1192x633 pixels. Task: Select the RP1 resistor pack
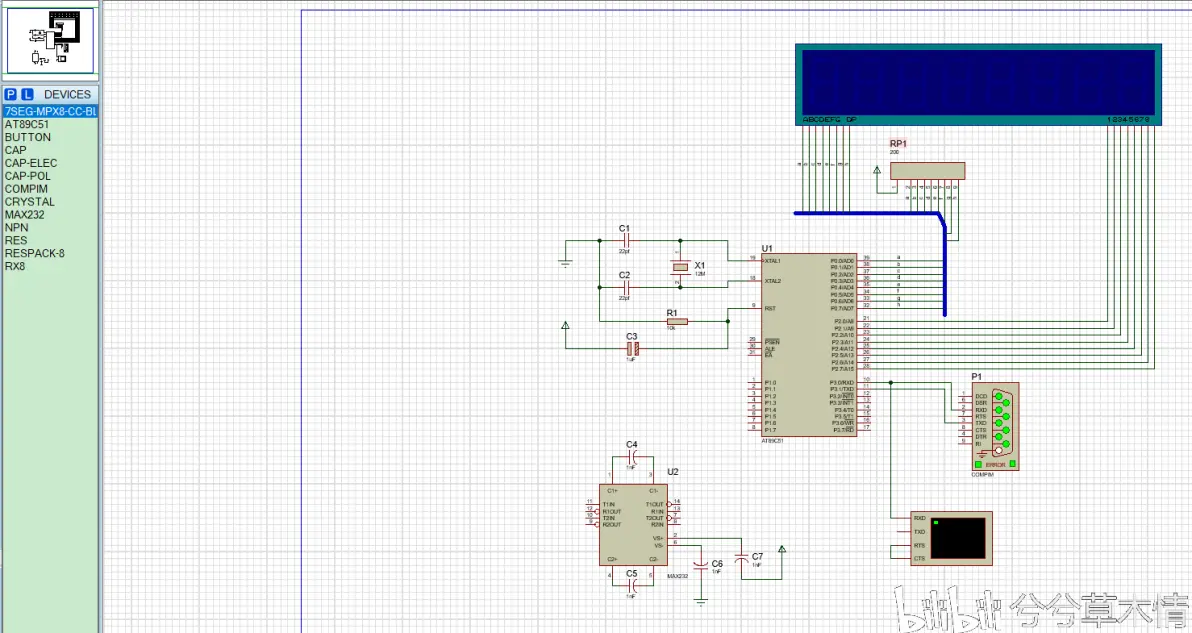[927, 171]
